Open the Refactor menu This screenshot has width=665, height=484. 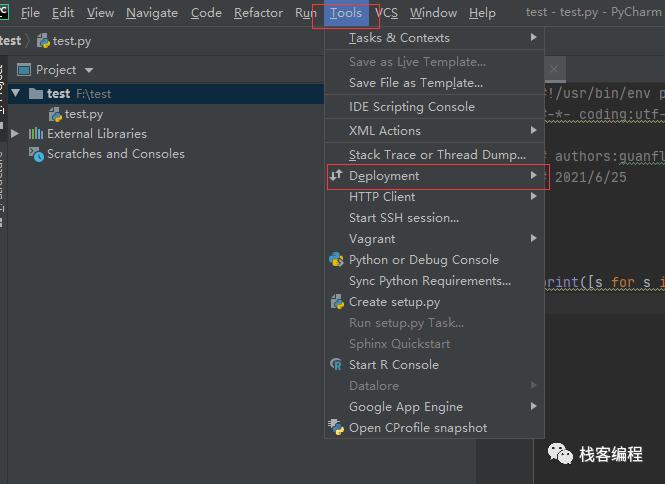[x=258, y=13]
